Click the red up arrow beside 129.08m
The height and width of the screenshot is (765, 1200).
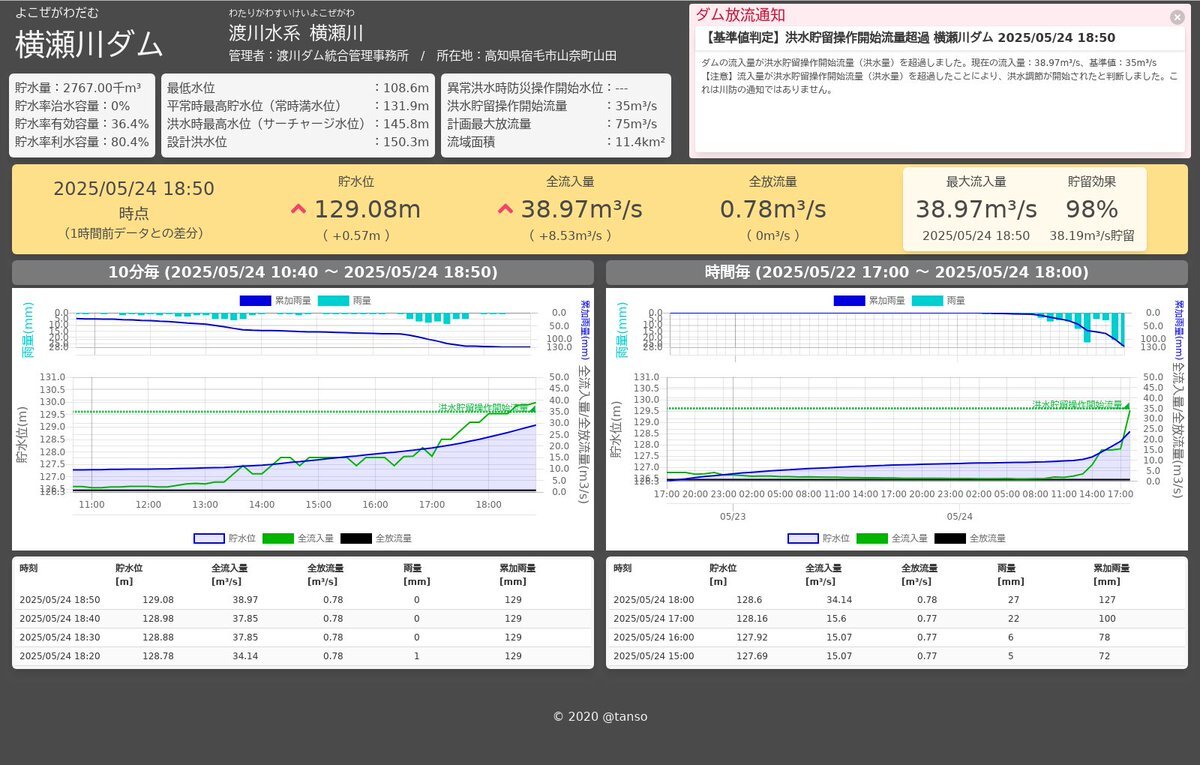pyautogui.click(x=298, y=210)
